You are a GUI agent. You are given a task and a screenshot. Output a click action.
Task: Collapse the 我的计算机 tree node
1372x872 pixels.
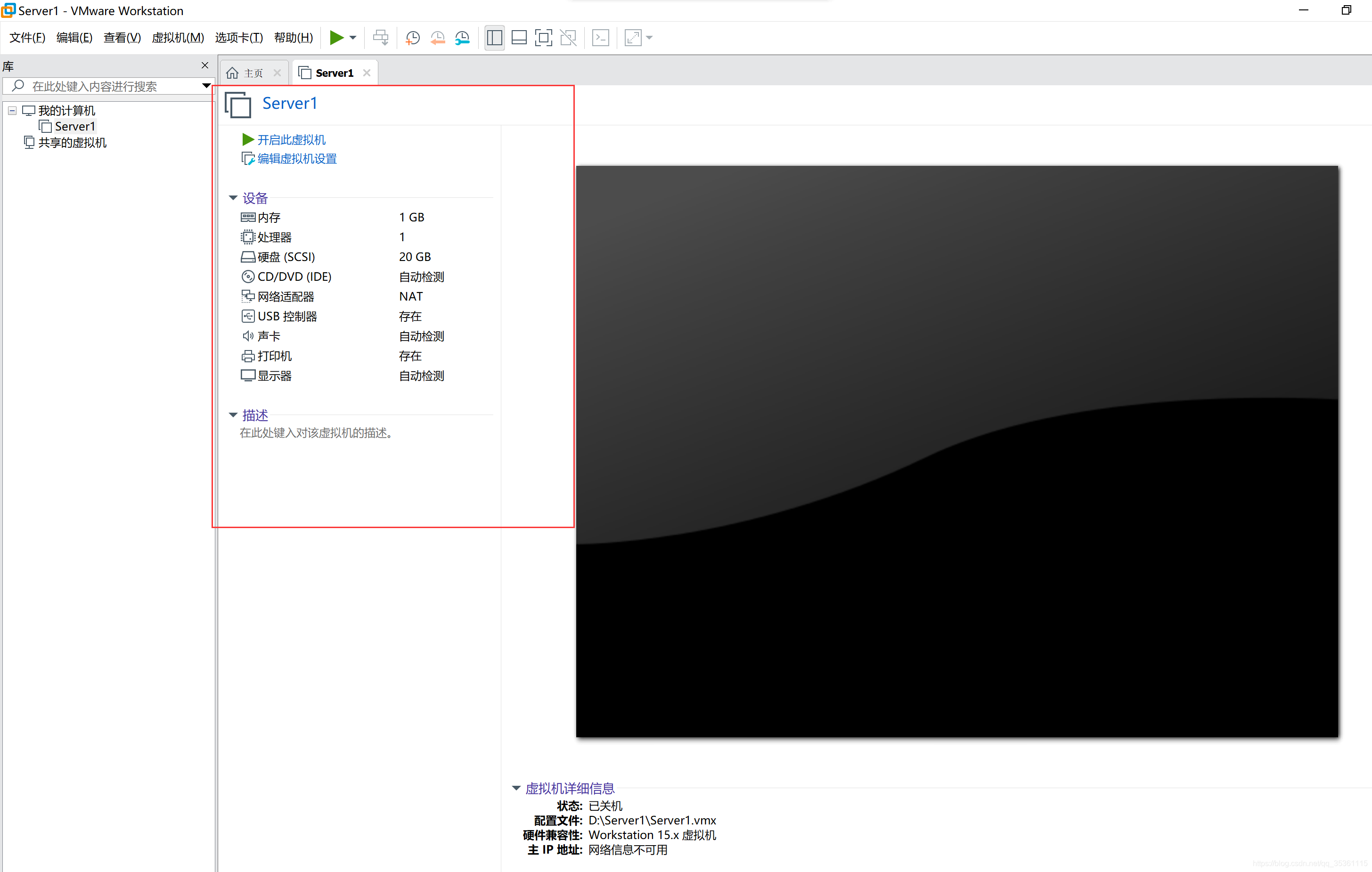(12, 111)
